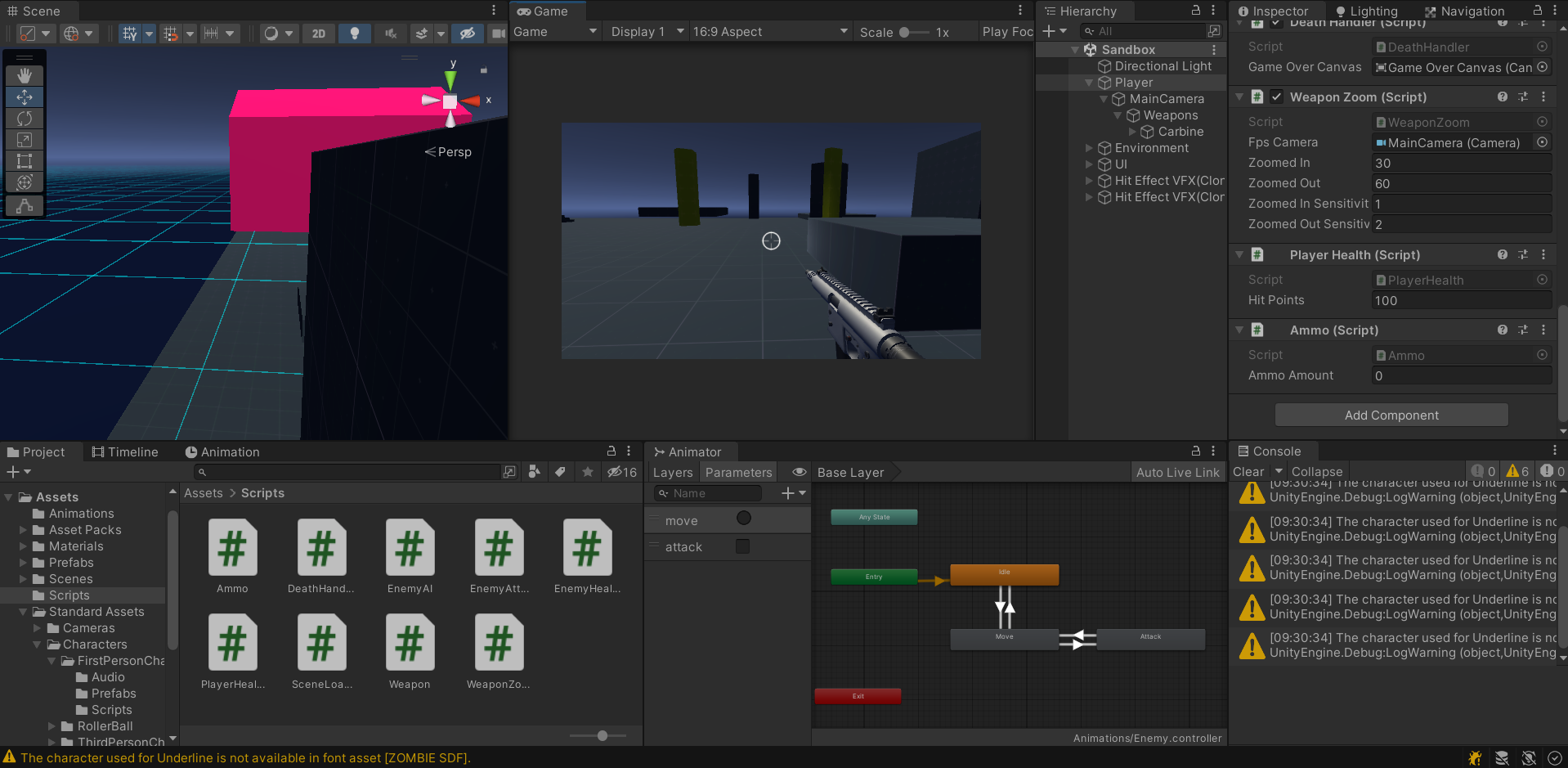Click the Scripts breadcrumb in Project
This screenshot has height=768, width=1568.
pos(262,493)
